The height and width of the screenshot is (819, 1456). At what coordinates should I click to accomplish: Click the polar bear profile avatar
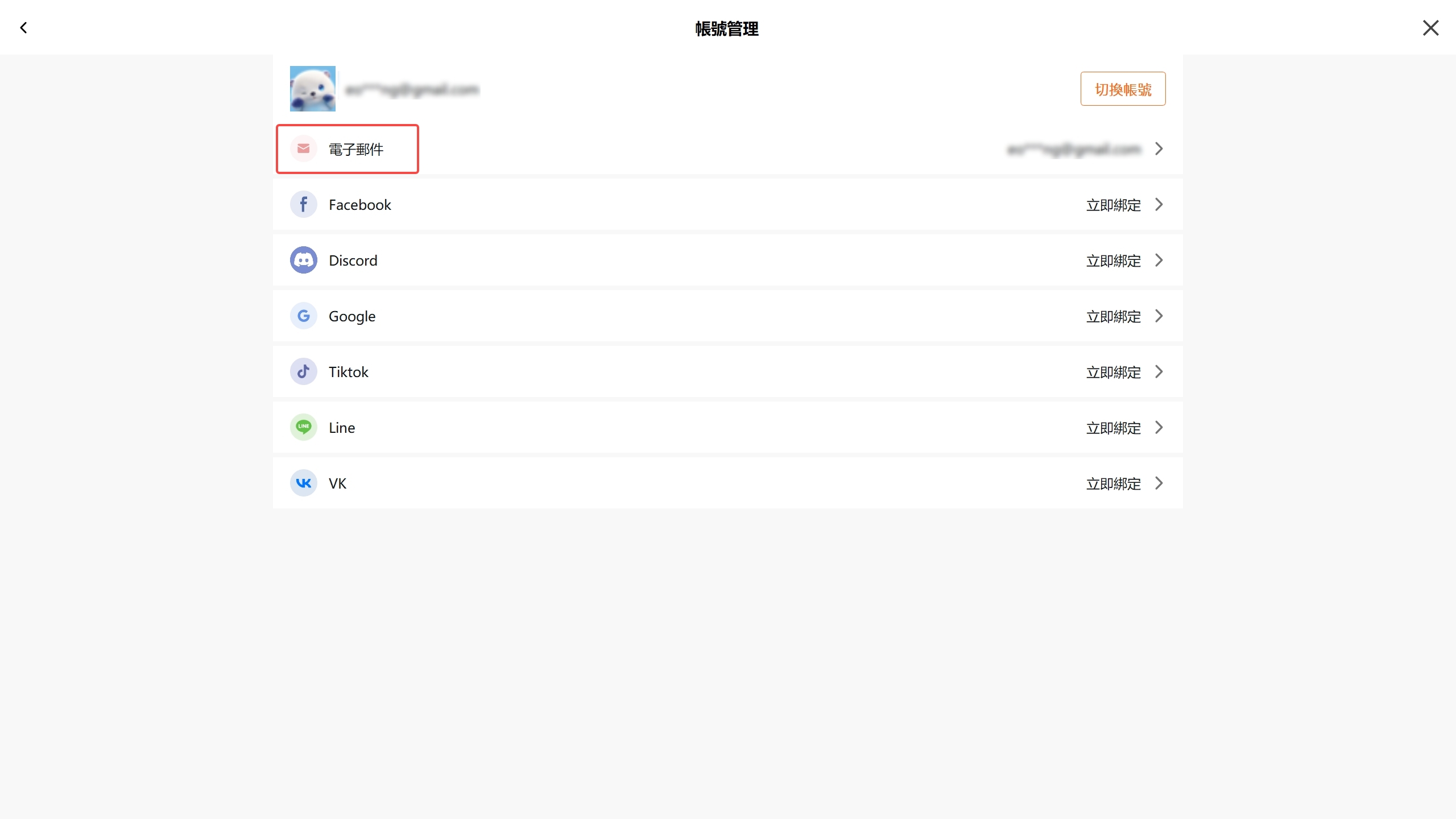point(312,89)
